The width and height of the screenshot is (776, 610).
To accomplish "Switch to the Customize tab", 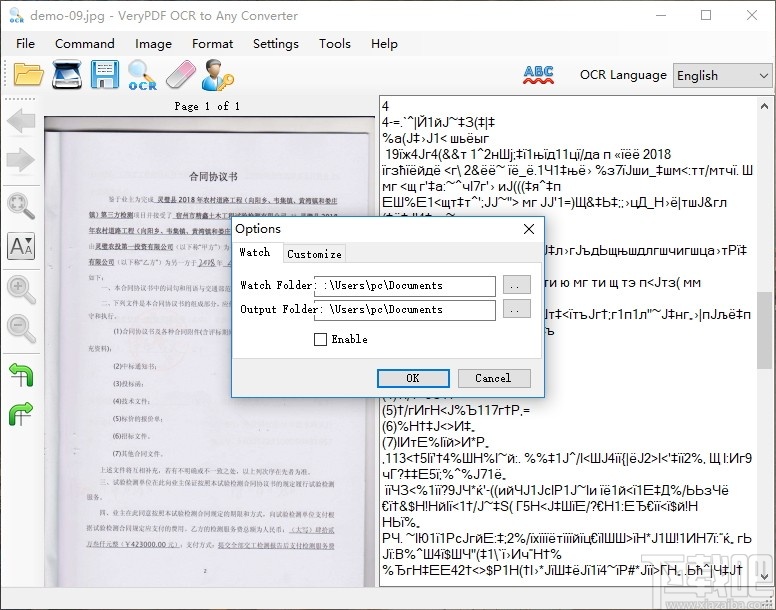I will [x=314, y=254].
